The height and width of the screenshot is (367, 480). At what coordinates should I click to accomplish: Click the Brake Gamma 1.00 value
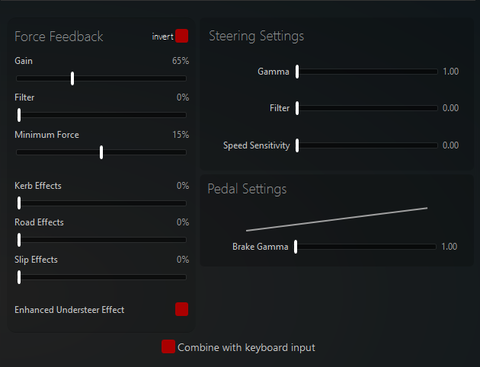click(449, 247)
